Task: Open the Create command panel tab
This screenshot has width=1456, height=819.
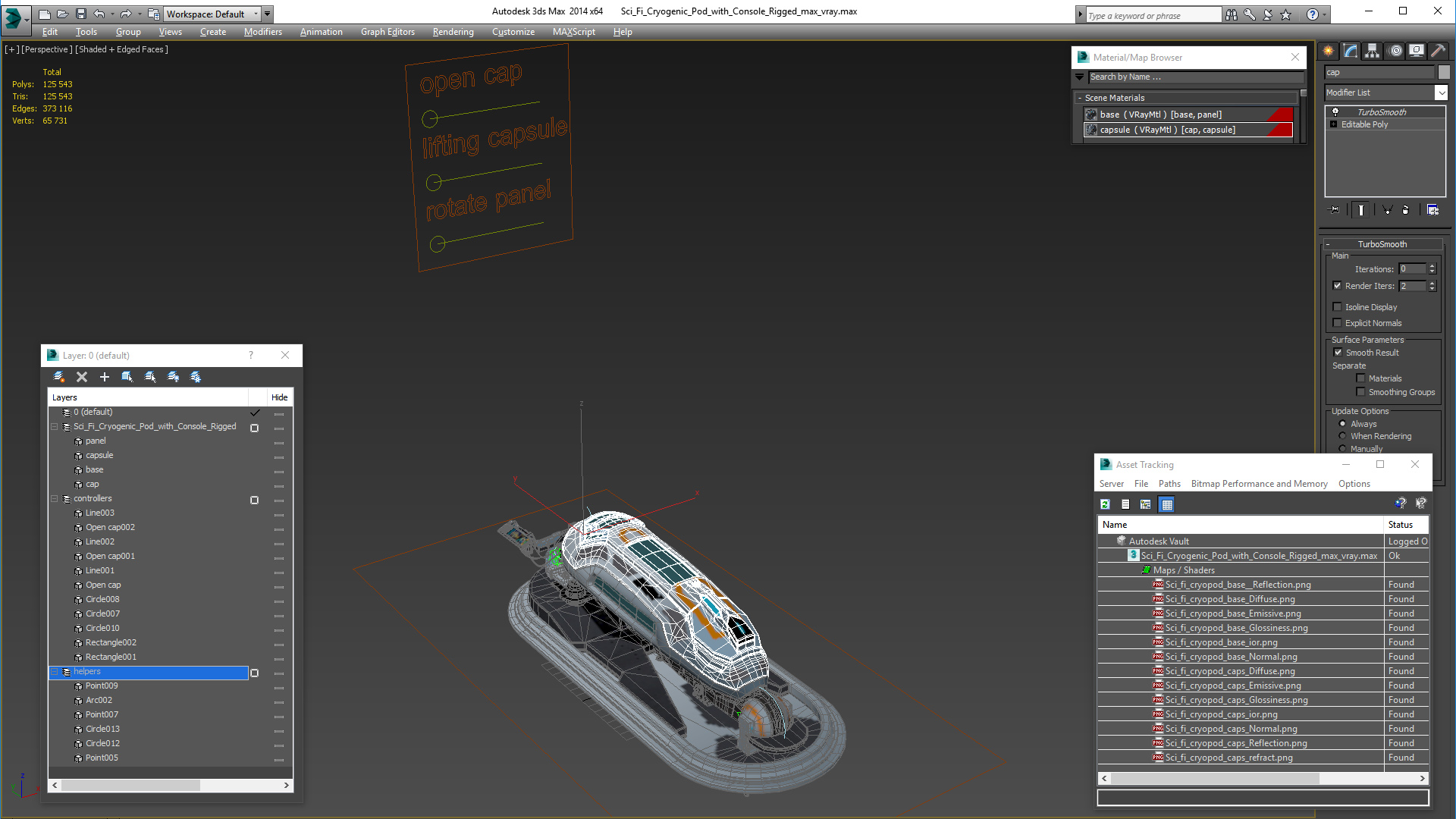Action: coord(1329,51)
